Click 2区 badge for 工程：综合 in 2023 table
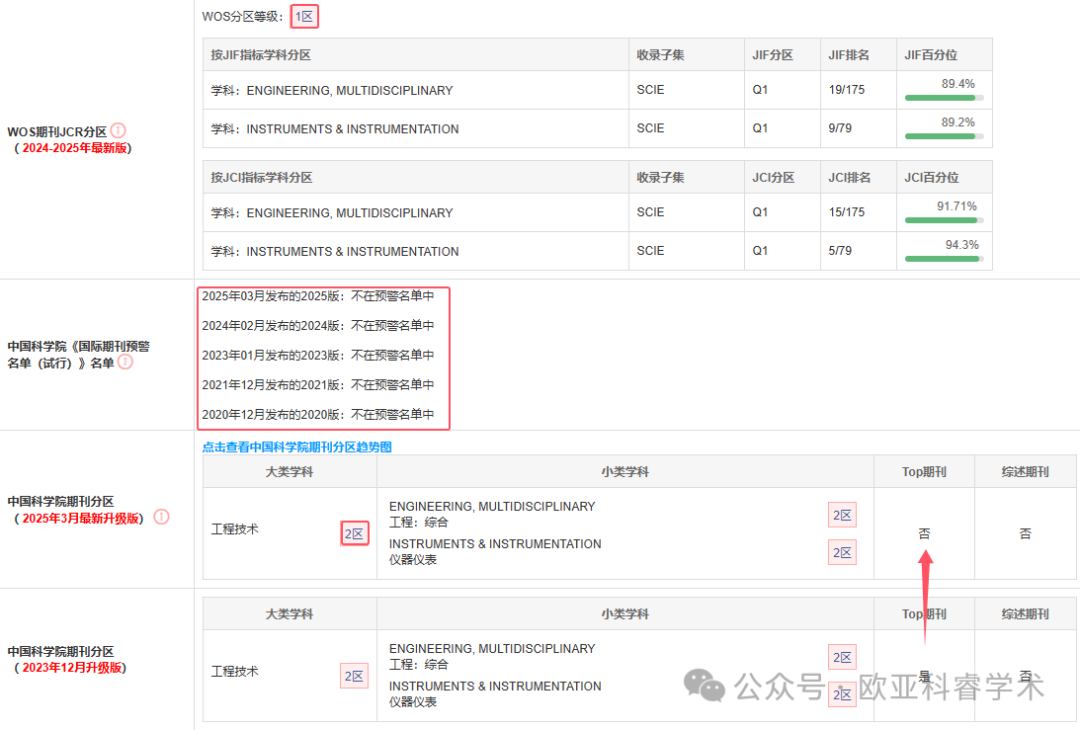Image resolution: width=1080 pixels, height=730 pixels. (842, 658)
